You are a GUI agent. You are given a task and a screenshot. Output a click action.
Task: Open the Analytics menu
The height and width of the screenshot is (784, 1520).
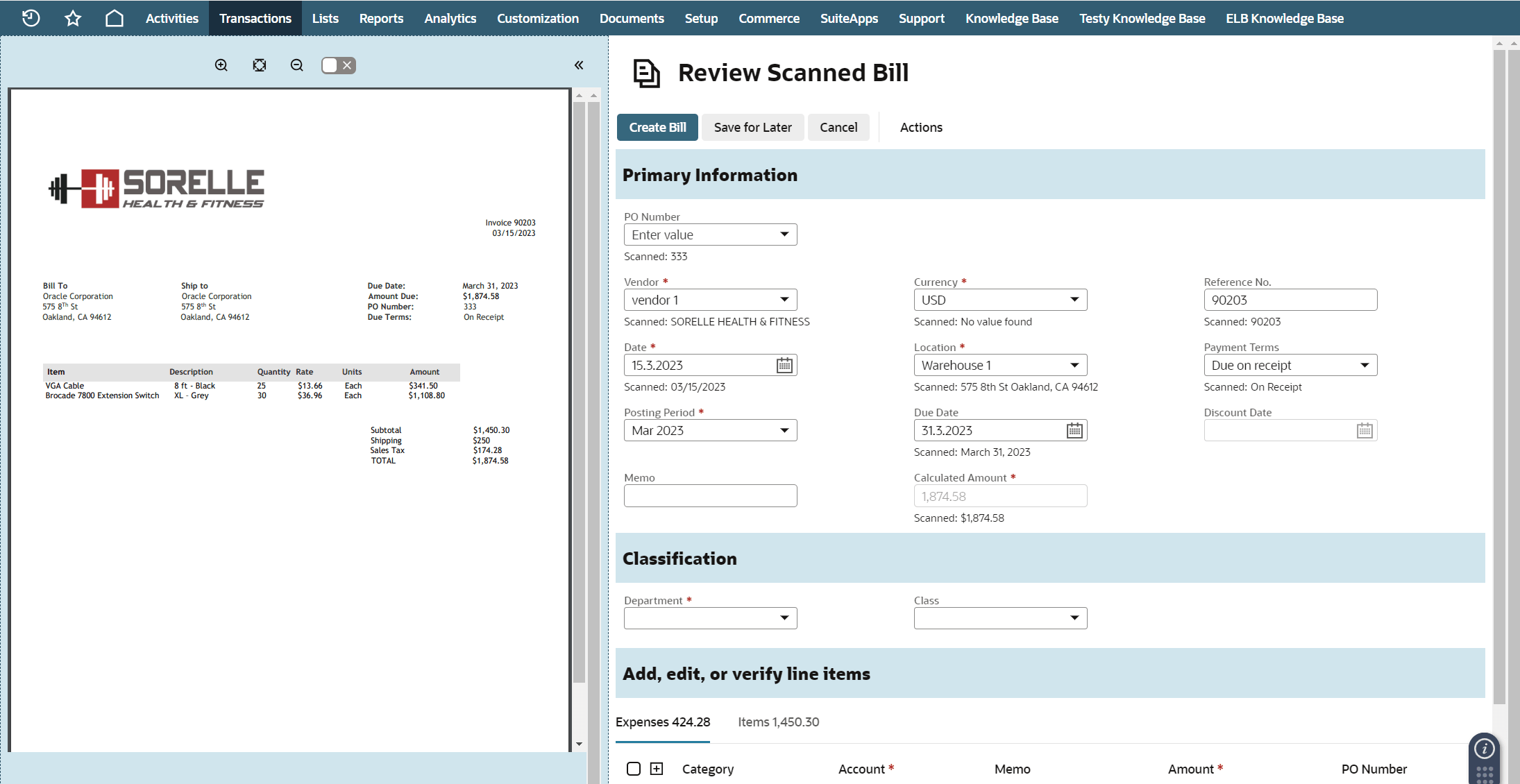tap(450, 18)
